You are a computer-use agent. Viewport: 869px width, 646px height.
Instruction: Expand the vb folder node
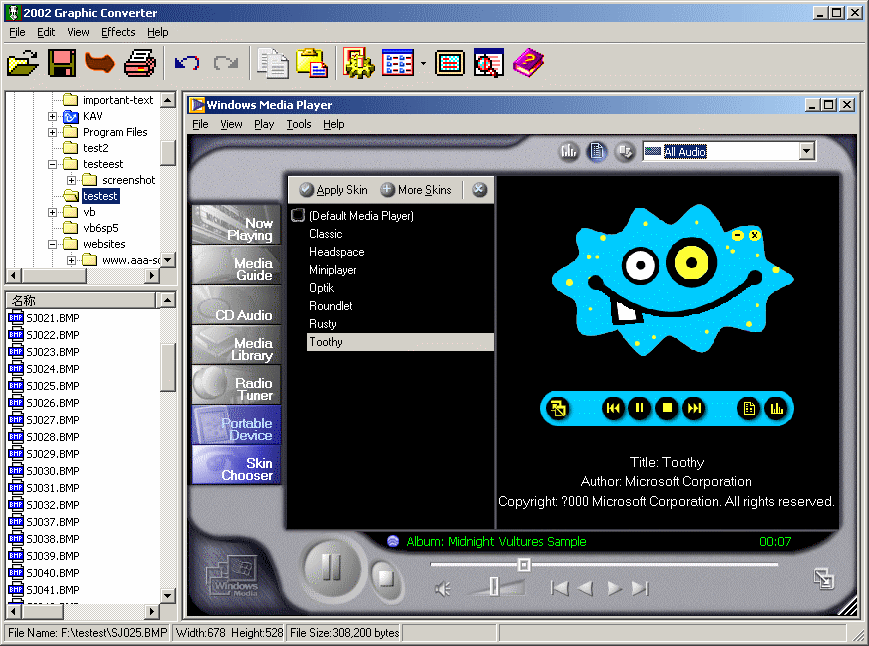point(52,212)
